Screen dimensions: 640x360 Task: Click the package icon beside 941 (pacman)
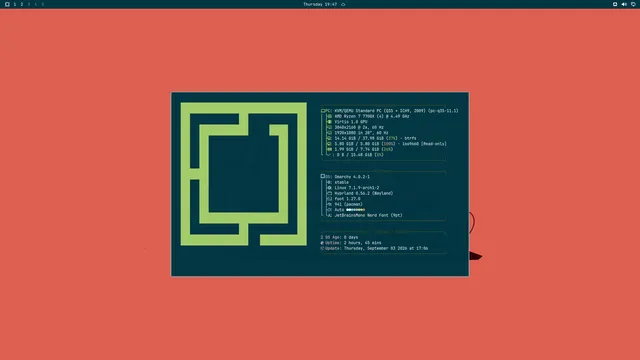click(x=329, y=204)
